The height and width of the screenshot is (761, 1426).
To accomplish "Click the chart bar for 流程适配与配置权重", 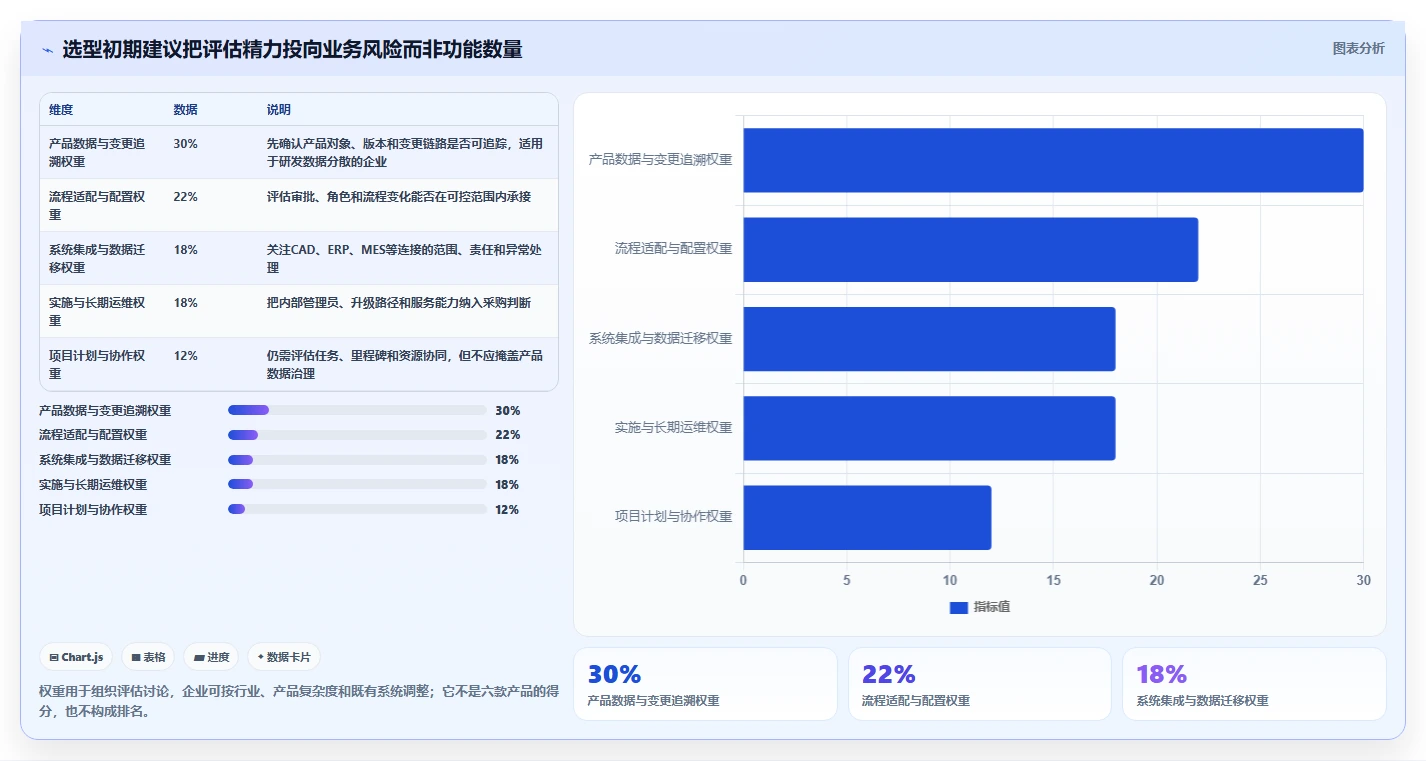I will pyautogui.click(x=970, y=249).
